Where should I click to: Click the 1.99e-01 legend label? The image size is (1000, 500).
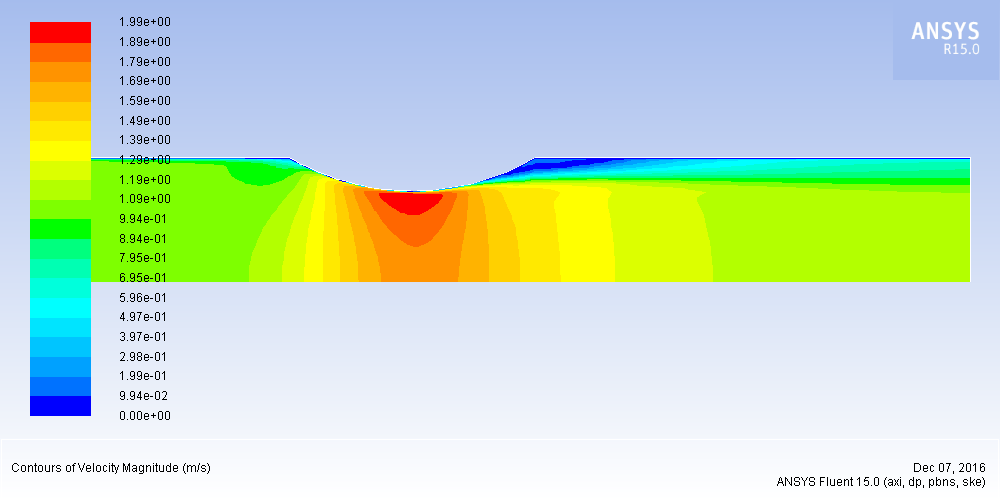pos(145,375)
